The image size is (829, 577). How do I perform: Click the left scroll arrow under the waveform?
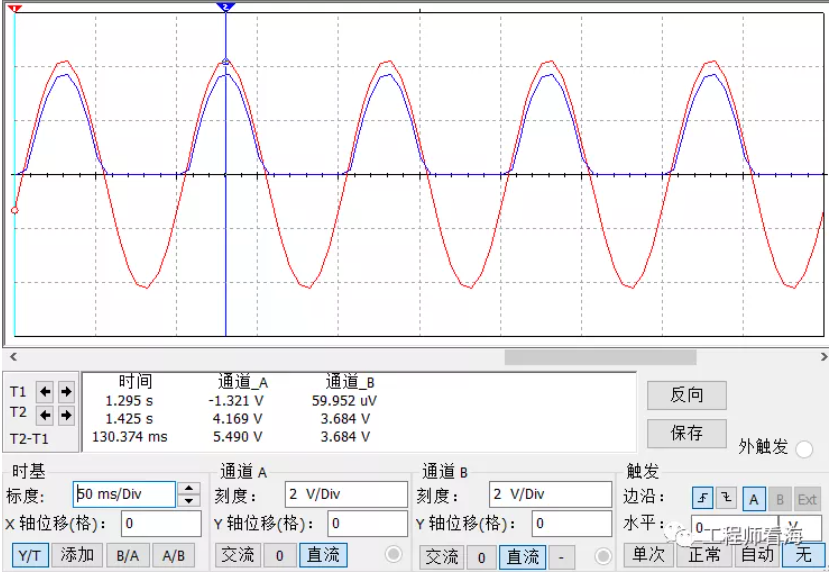[x=13, y=357]
